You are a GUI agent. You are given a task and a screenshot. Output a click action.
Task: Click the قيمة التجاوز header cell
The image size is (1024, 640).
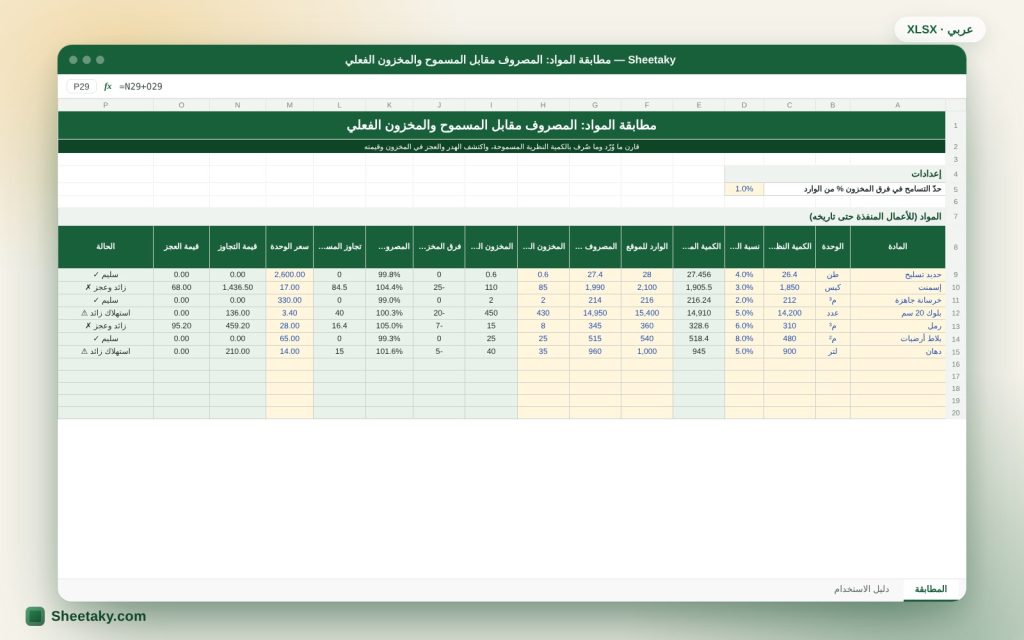(x=238, y=247)
